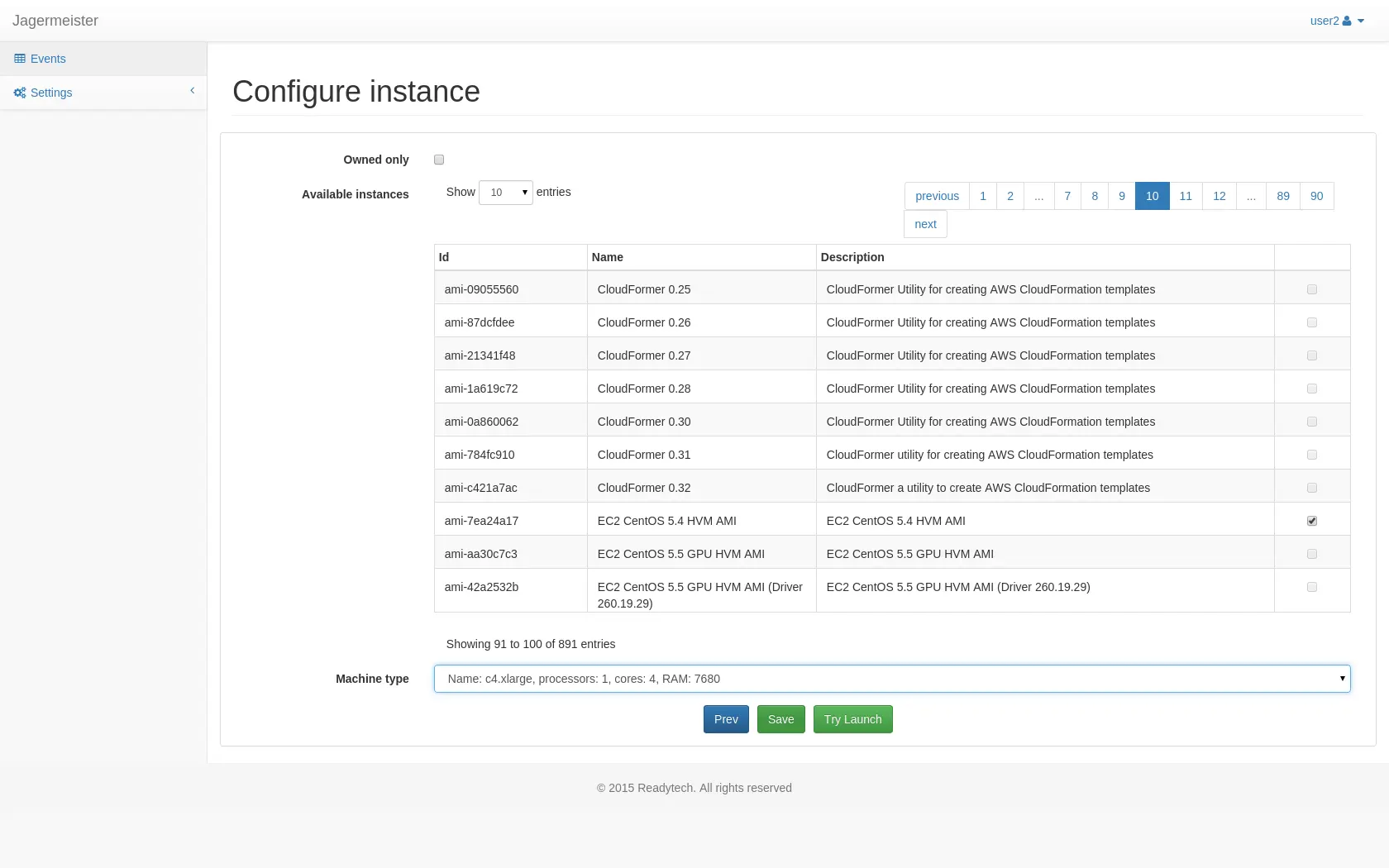Viewport: 1389px width, 868px height.
Task: Tick the checkbox for ami-aa30c7c3
Action: pos(1312,554)
